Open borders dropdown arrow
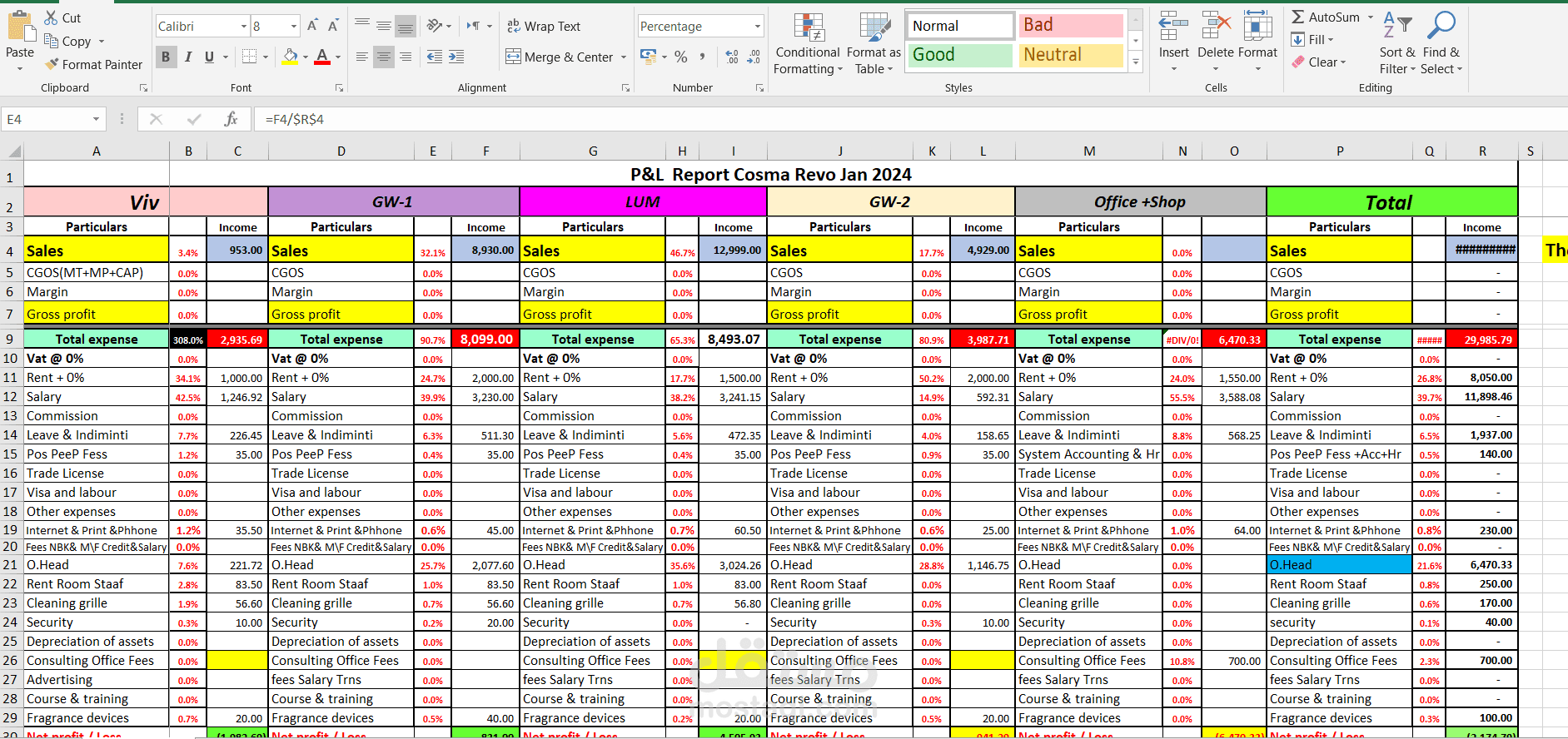Viewport: 1568px width, 739px height. (x=266, y=57)
